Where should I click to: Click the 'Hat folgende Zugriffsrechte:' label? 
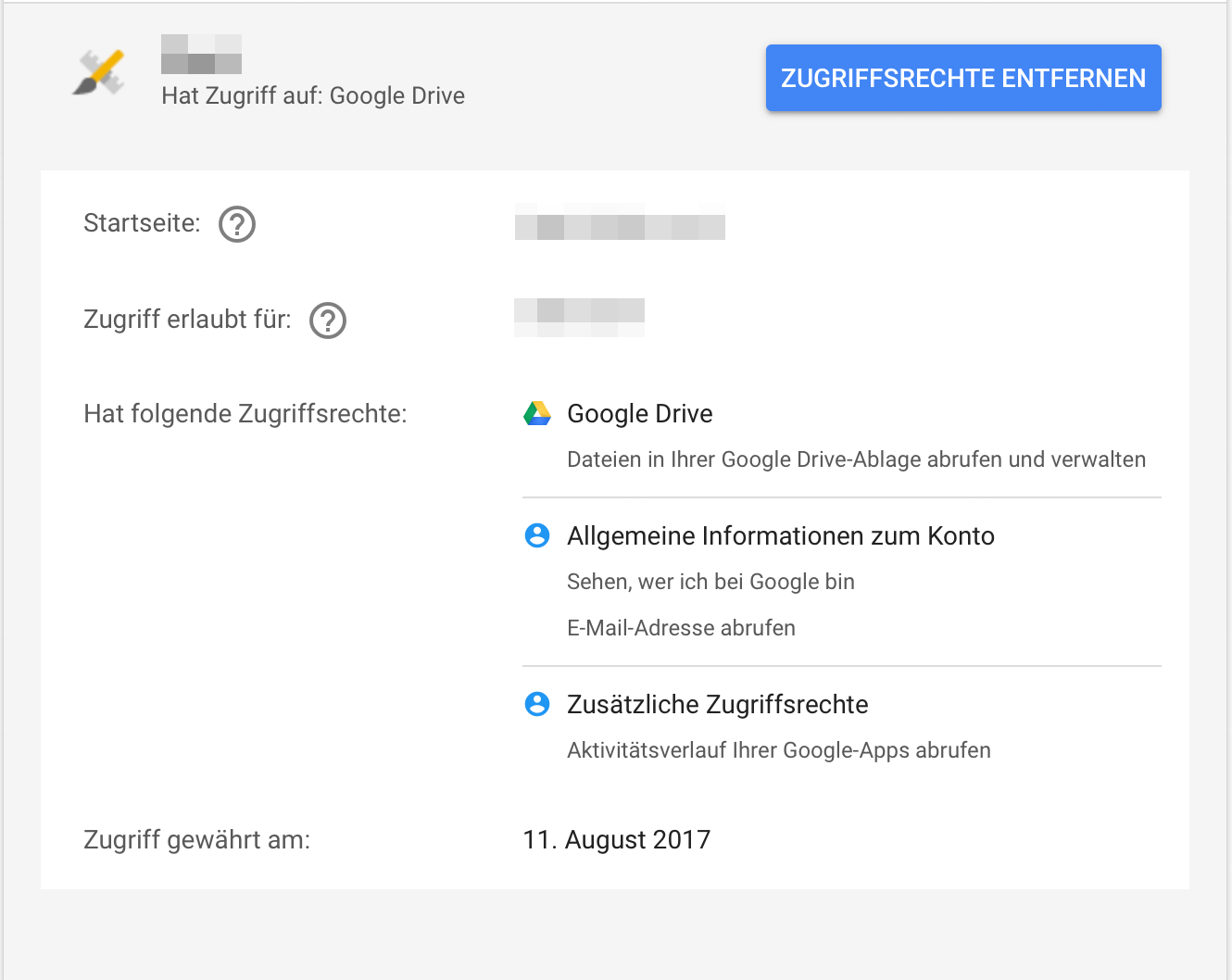click(245, 414)
